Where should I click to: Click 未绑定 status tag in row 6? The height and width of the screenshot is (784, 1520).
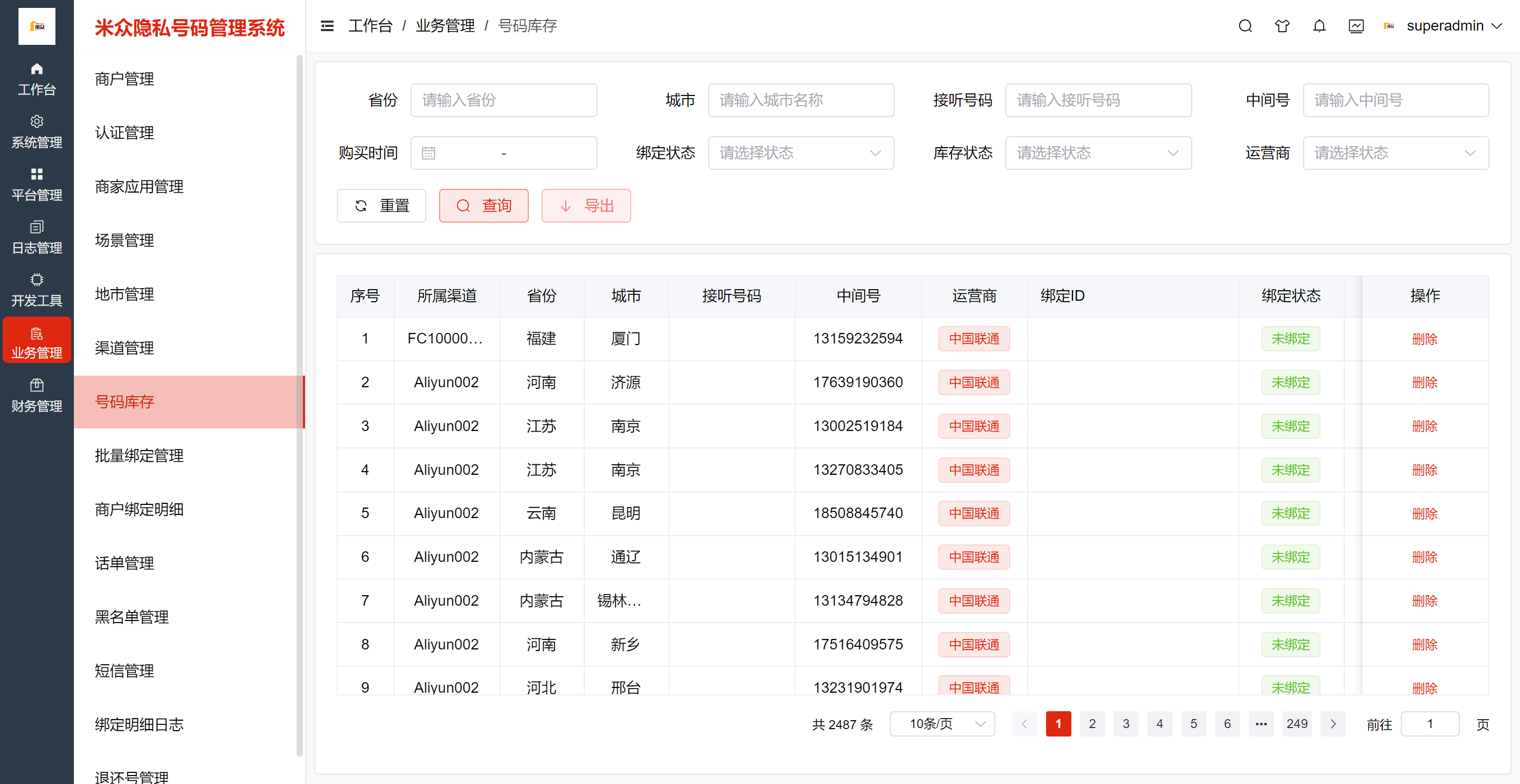1290,557
